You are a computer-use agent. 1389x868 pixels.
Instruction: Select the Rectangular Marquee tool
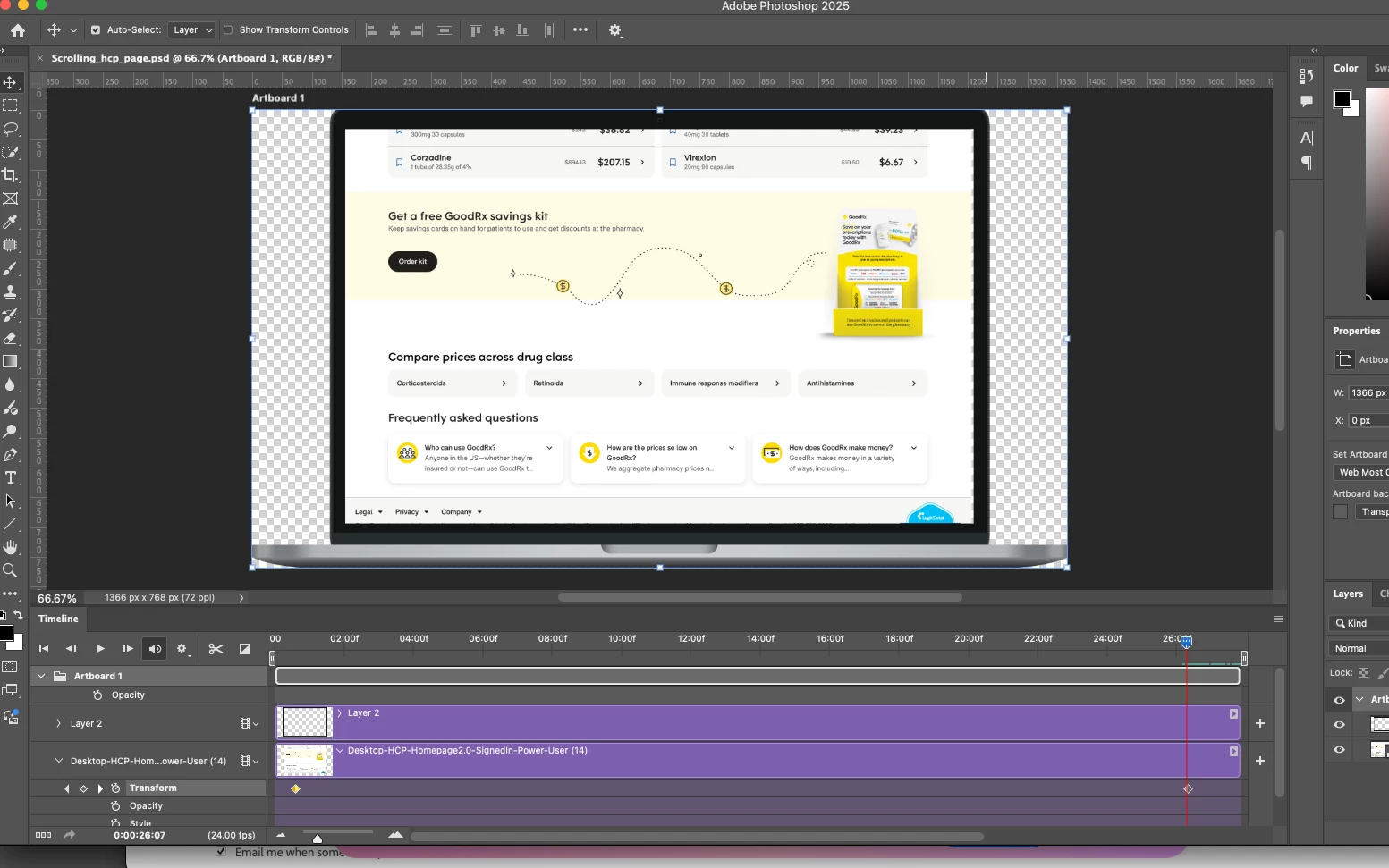[x=11, y=105]
